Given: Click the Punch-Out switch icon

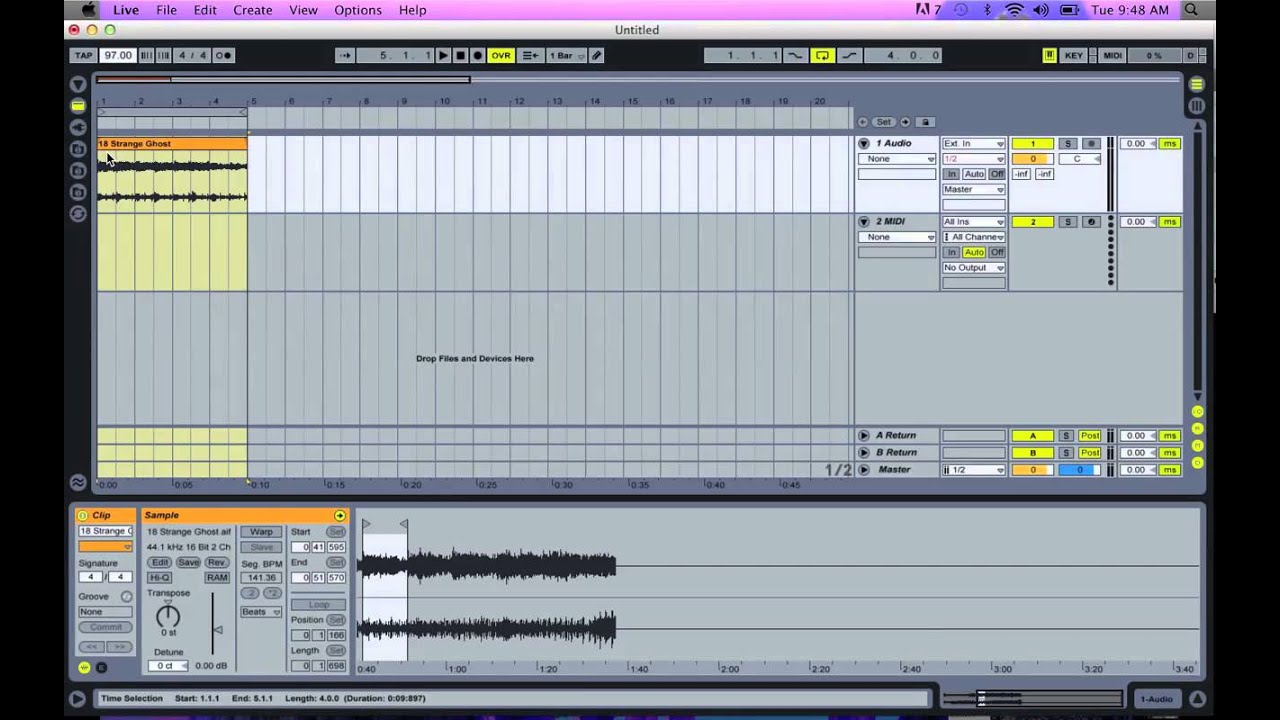Looking at the screenshot, I should click(x=849, y=55).
